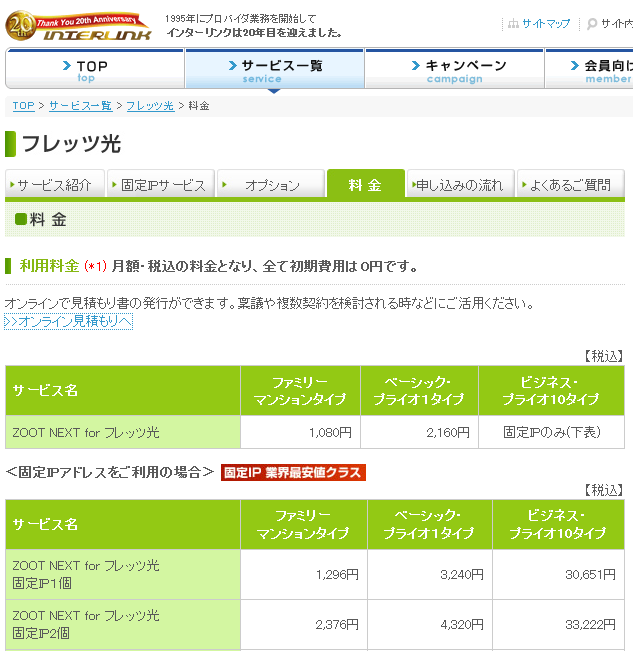The width and height of the screenshot is (633, 651).
Task: Click the 33,222円 price cell
Action: pos(559,624)
